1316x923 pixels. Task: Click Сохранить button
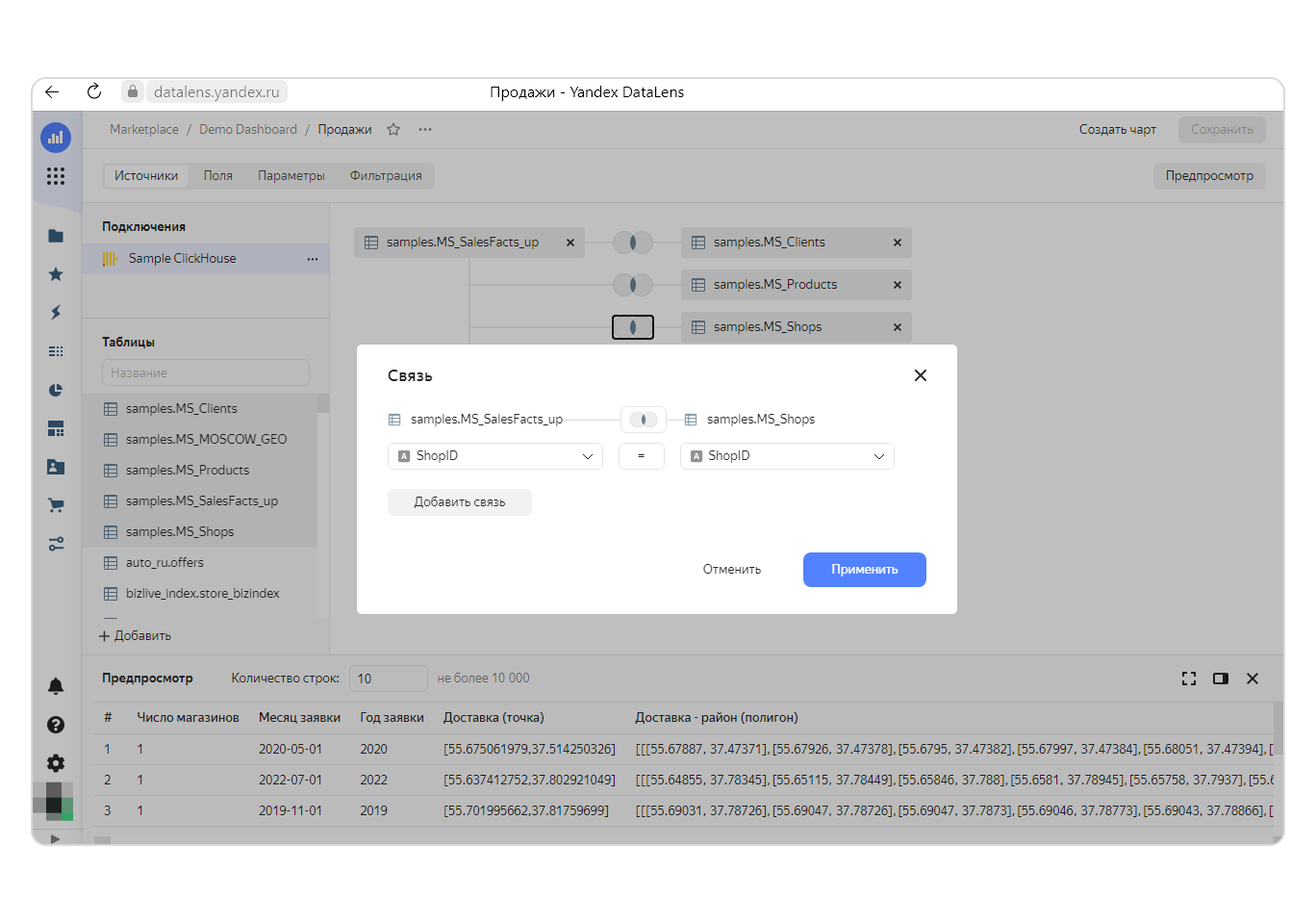point(1222,130)
